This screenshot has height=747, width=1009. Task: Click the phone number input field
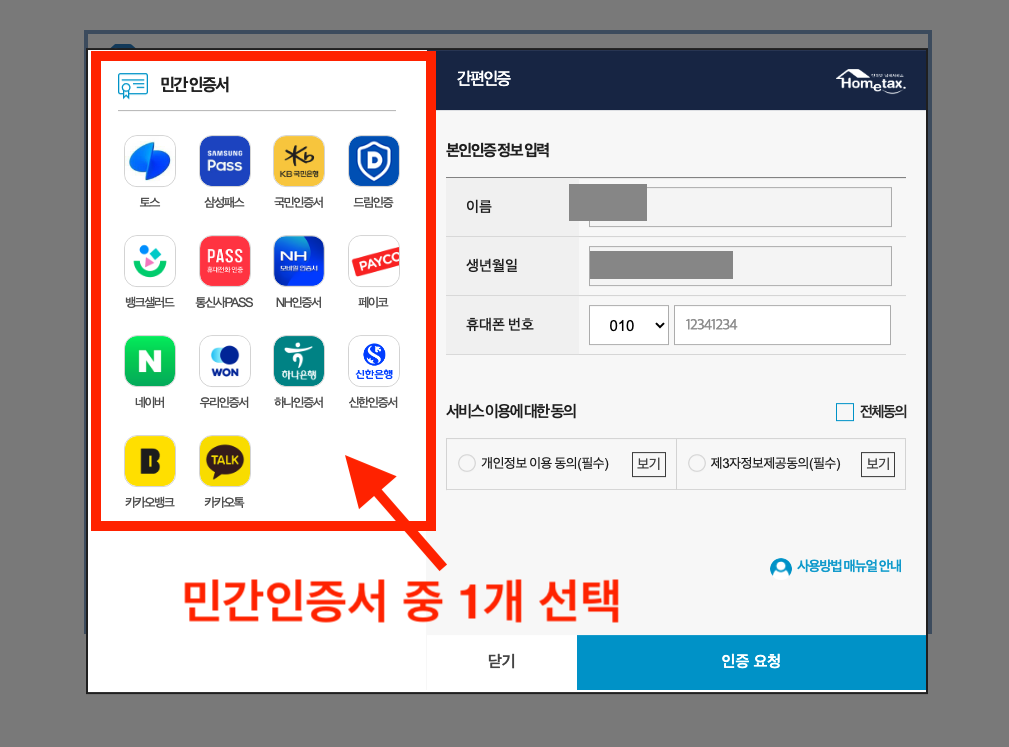tap(782, 324)
